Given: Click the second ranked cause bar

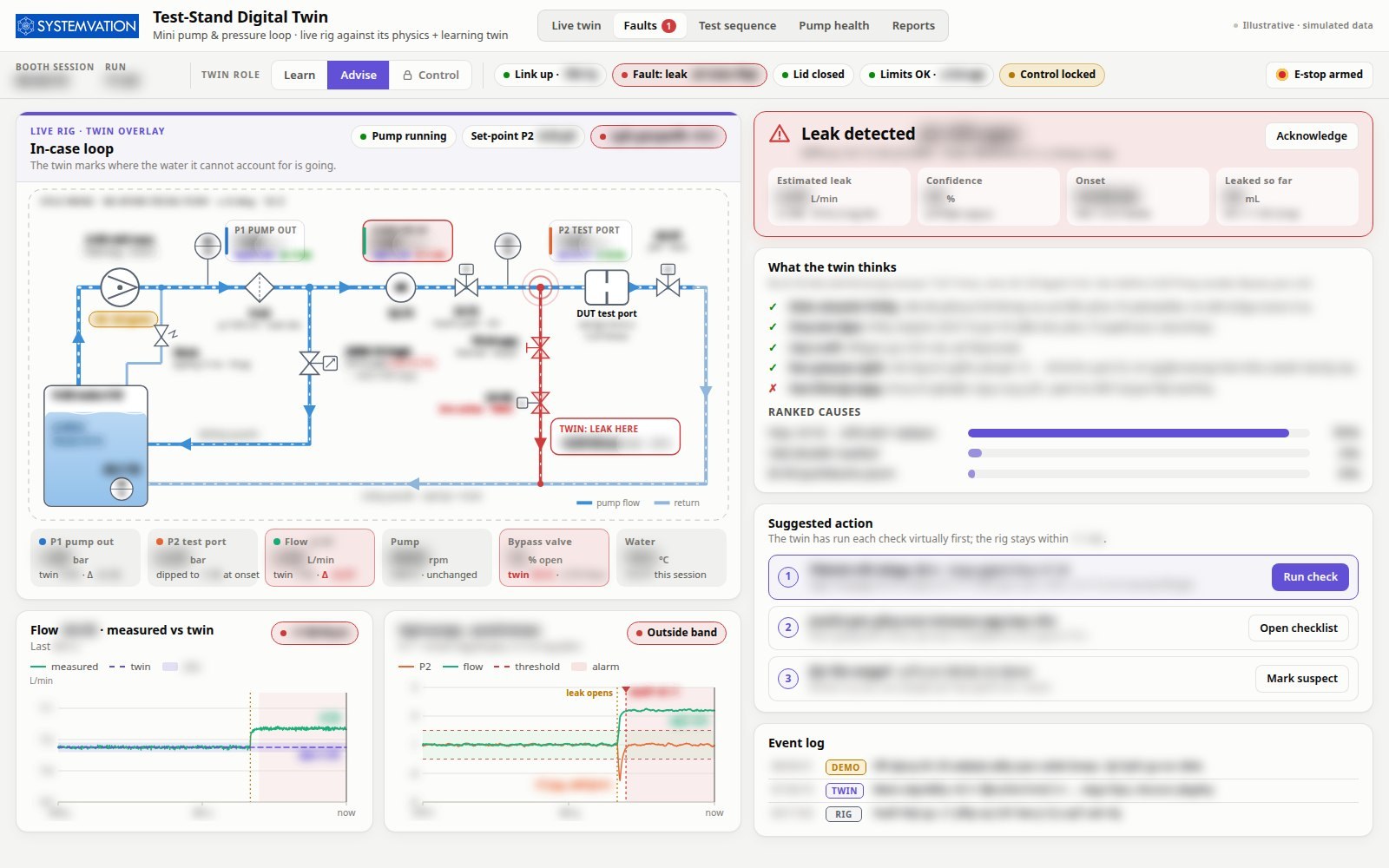Looking at the screenshot, I should (1138, 453).
